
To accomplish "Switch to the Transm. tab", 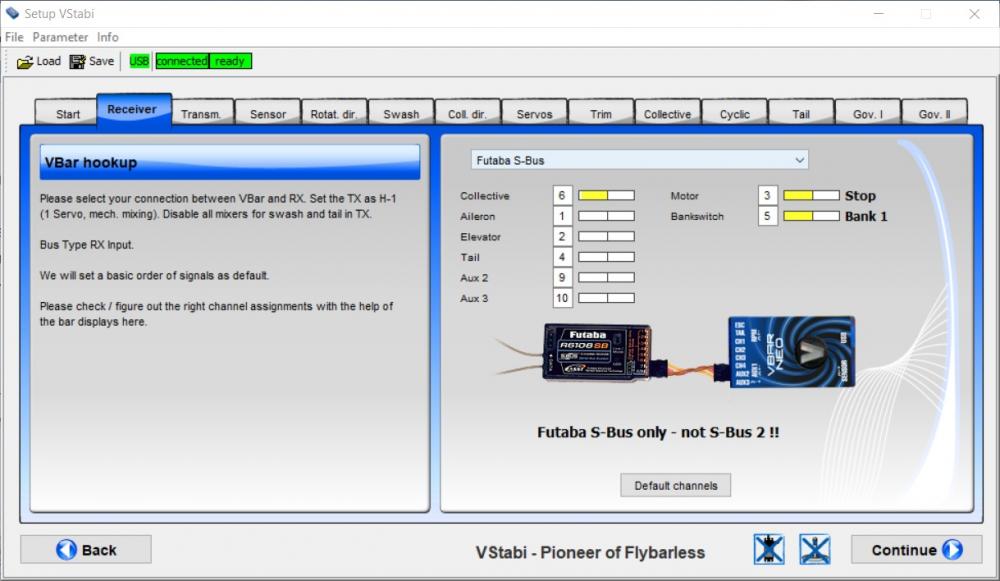I will click(x=201, y=114).
